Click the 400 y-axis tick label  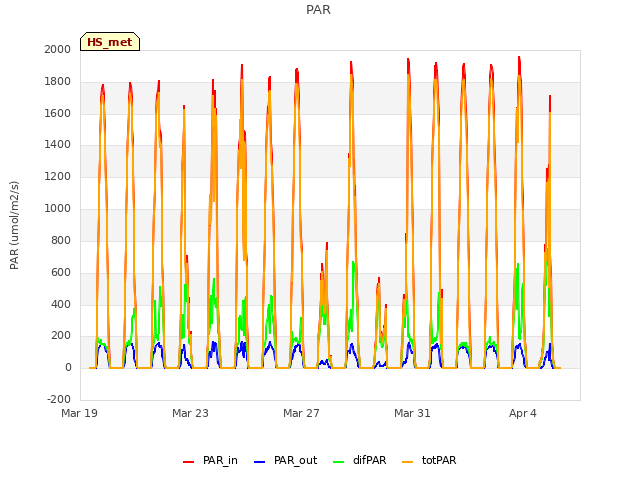[61, 304]
